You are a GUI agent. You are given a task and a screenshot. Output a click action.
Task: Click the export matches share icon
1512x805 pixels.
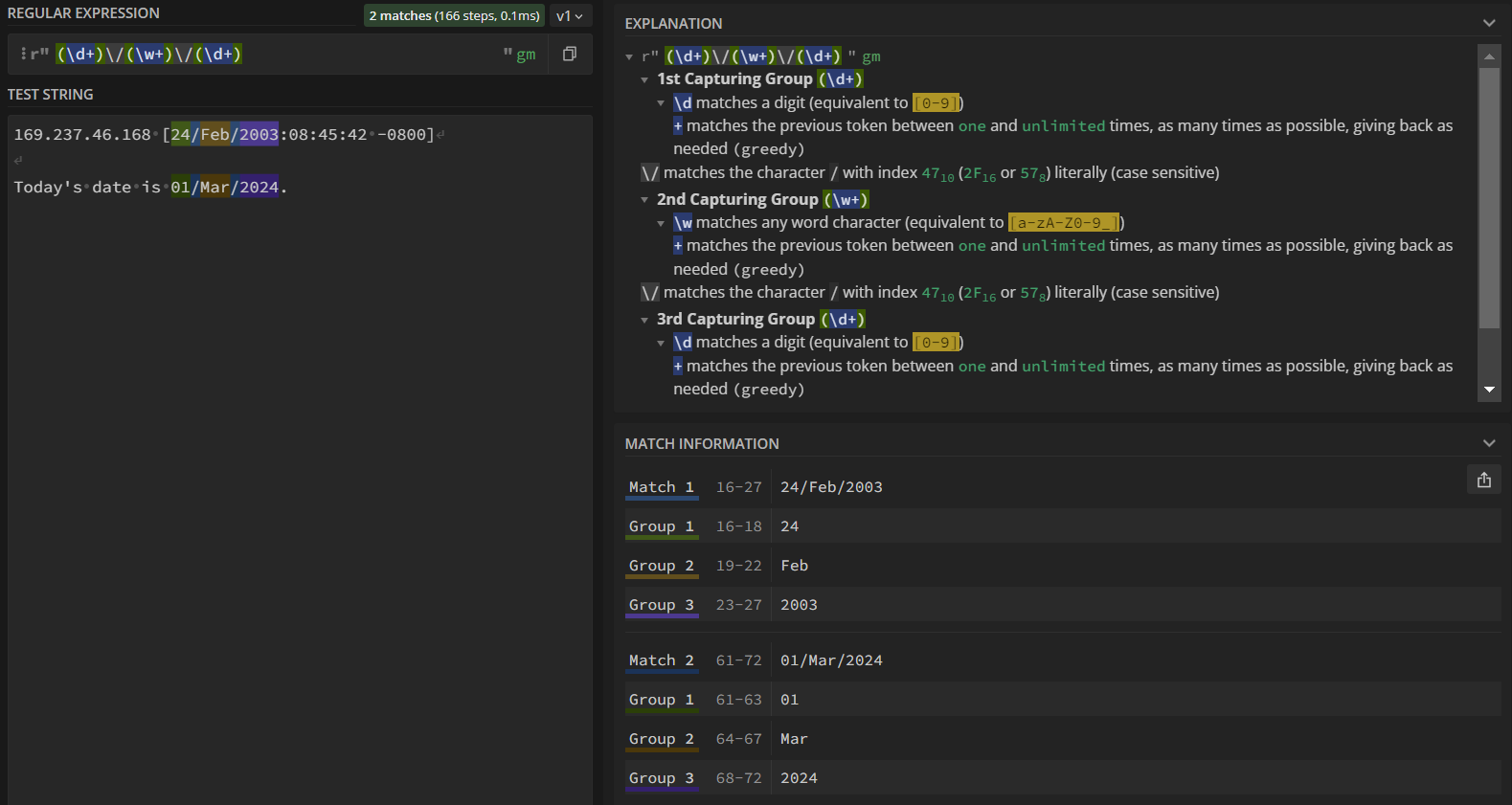(1483, 481)
